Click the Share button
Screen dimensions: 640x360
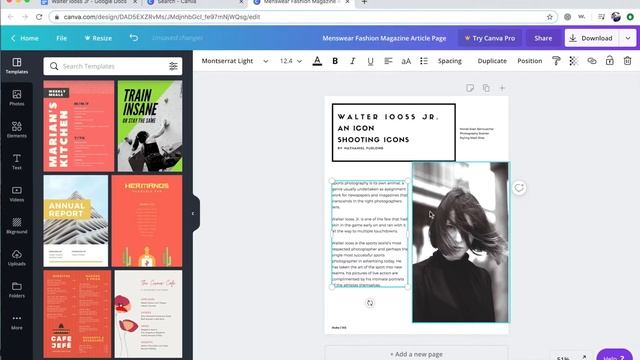543,38
